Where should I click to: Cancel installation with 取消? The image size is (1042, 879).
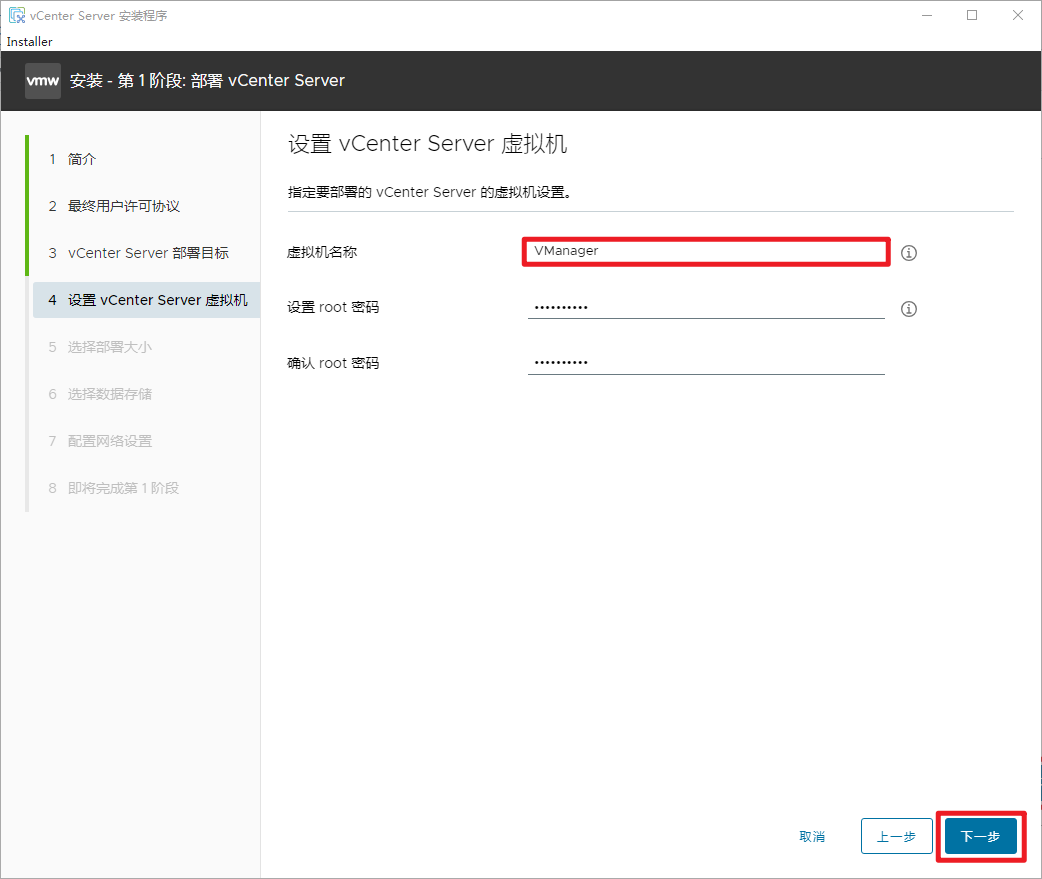812,836
